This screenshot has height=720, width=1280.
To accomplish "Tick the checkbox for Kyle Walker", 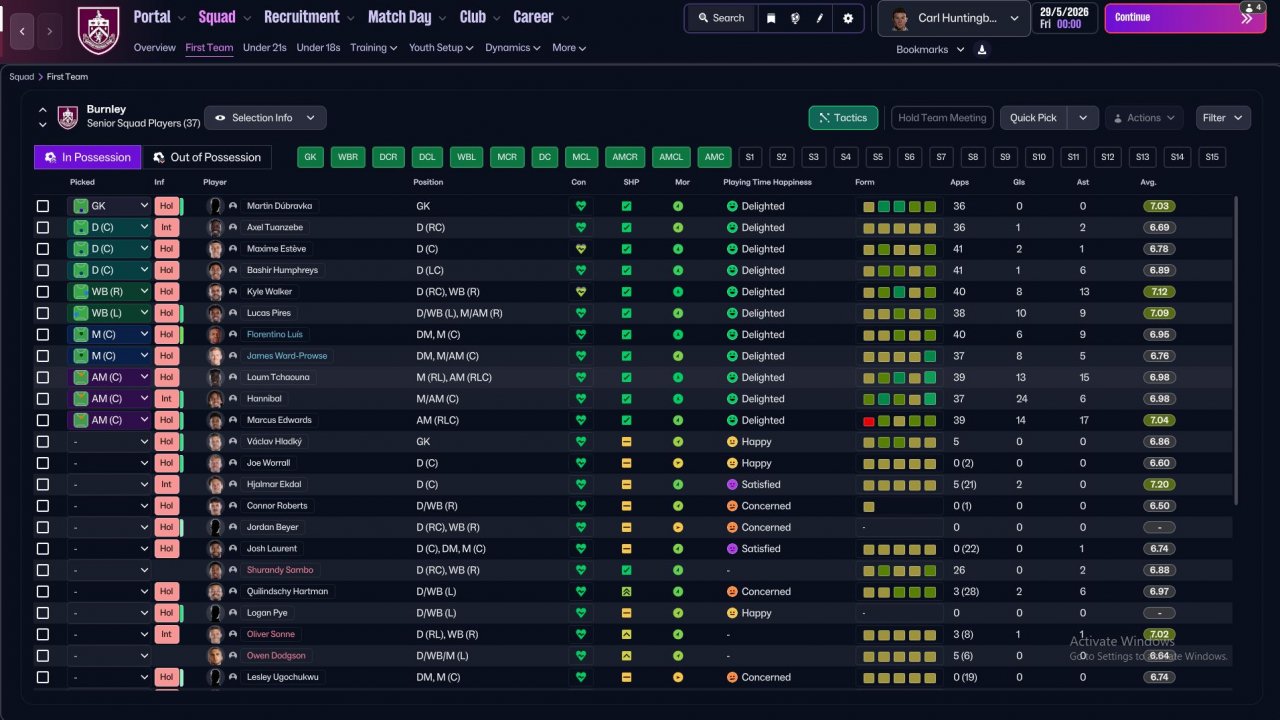I will point(43,292).
